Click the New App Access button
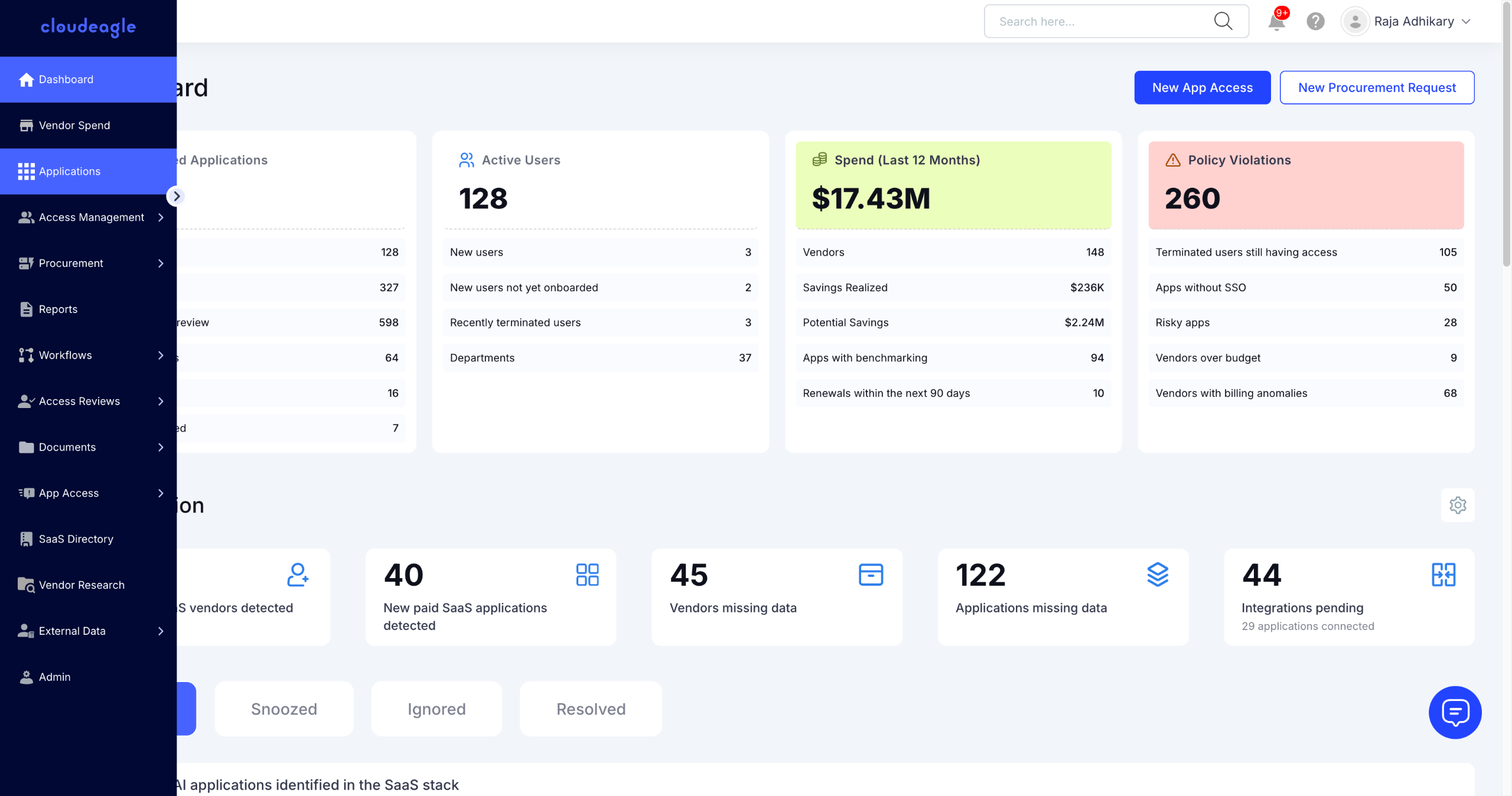Viewport: 1512px width, 796px height. click(x=1202, y=88)
